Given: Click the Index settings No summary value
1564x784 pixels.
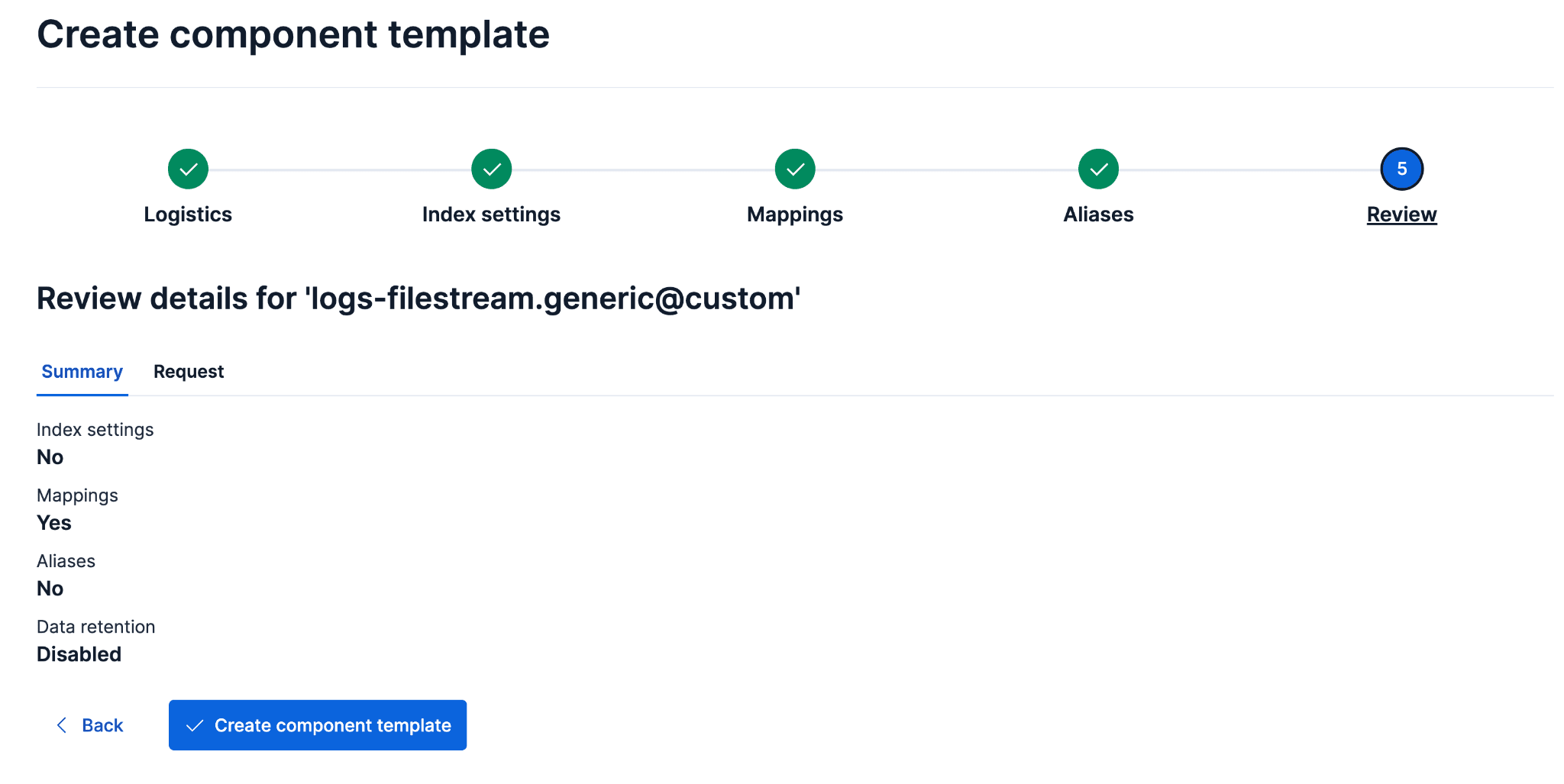Looking at the screenshot, I should click(x=50, y=457).
